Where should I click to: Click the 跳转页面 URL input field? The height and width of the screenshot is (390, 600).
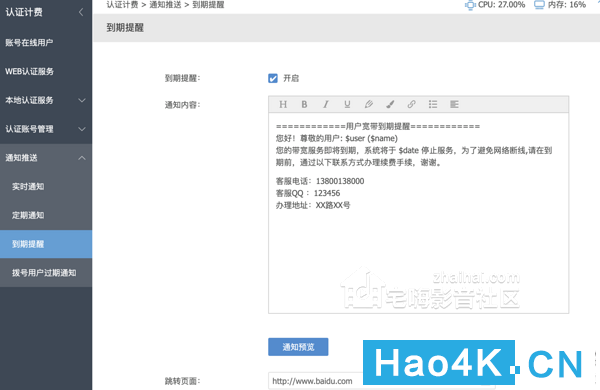(x=382, y=381)
